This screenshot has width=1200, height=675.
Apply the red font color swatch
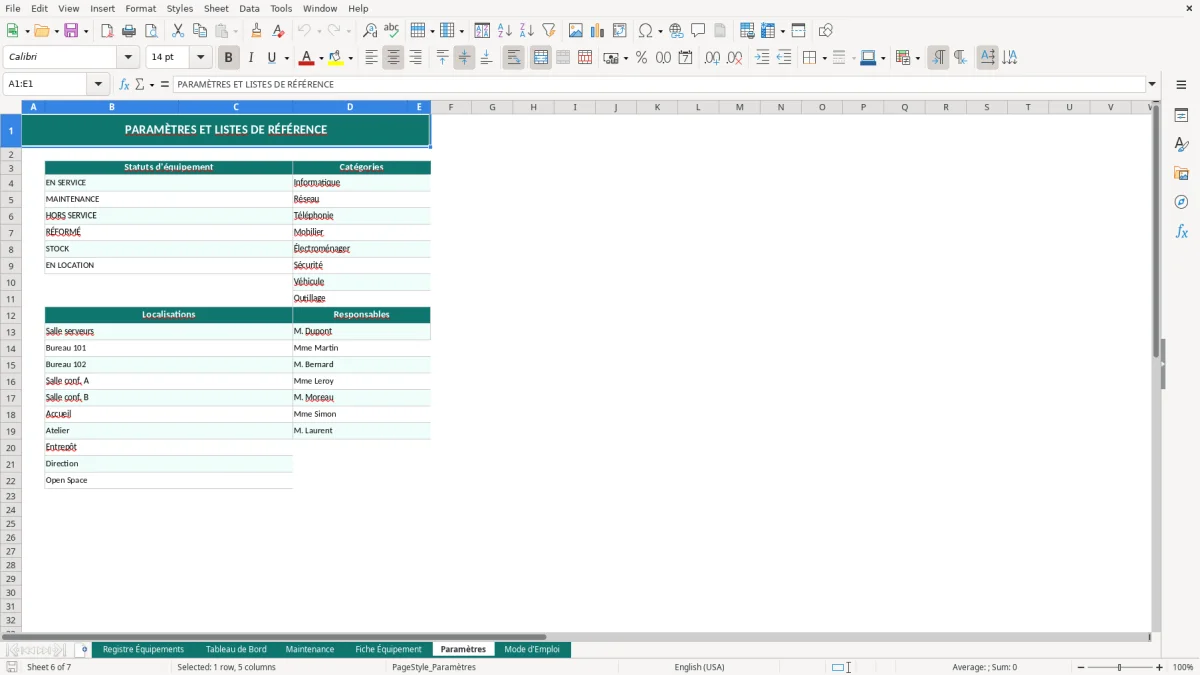pyautogui.click(x=307, y=58)
